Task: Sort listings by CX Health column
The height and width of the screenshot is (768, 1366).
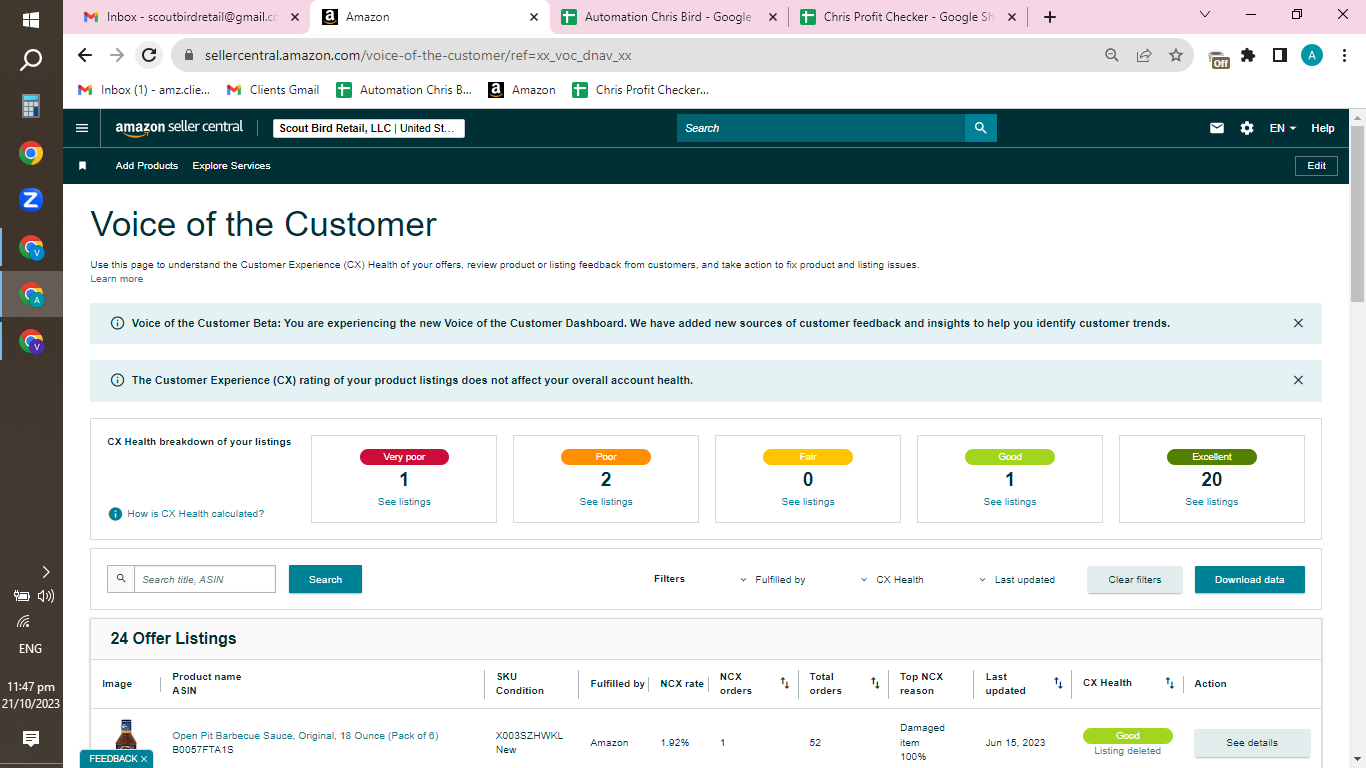Action: (x=1169, y=684)
